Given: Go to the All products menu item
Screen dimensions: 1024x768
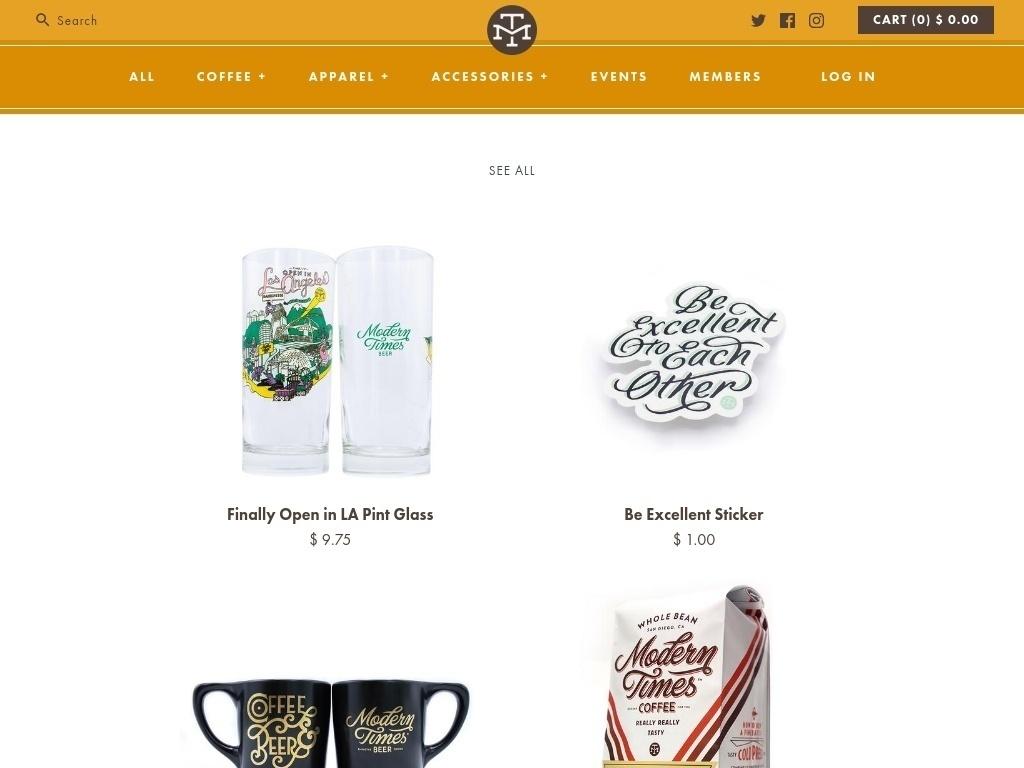Looking at the screenshot, I should [142, 76].
